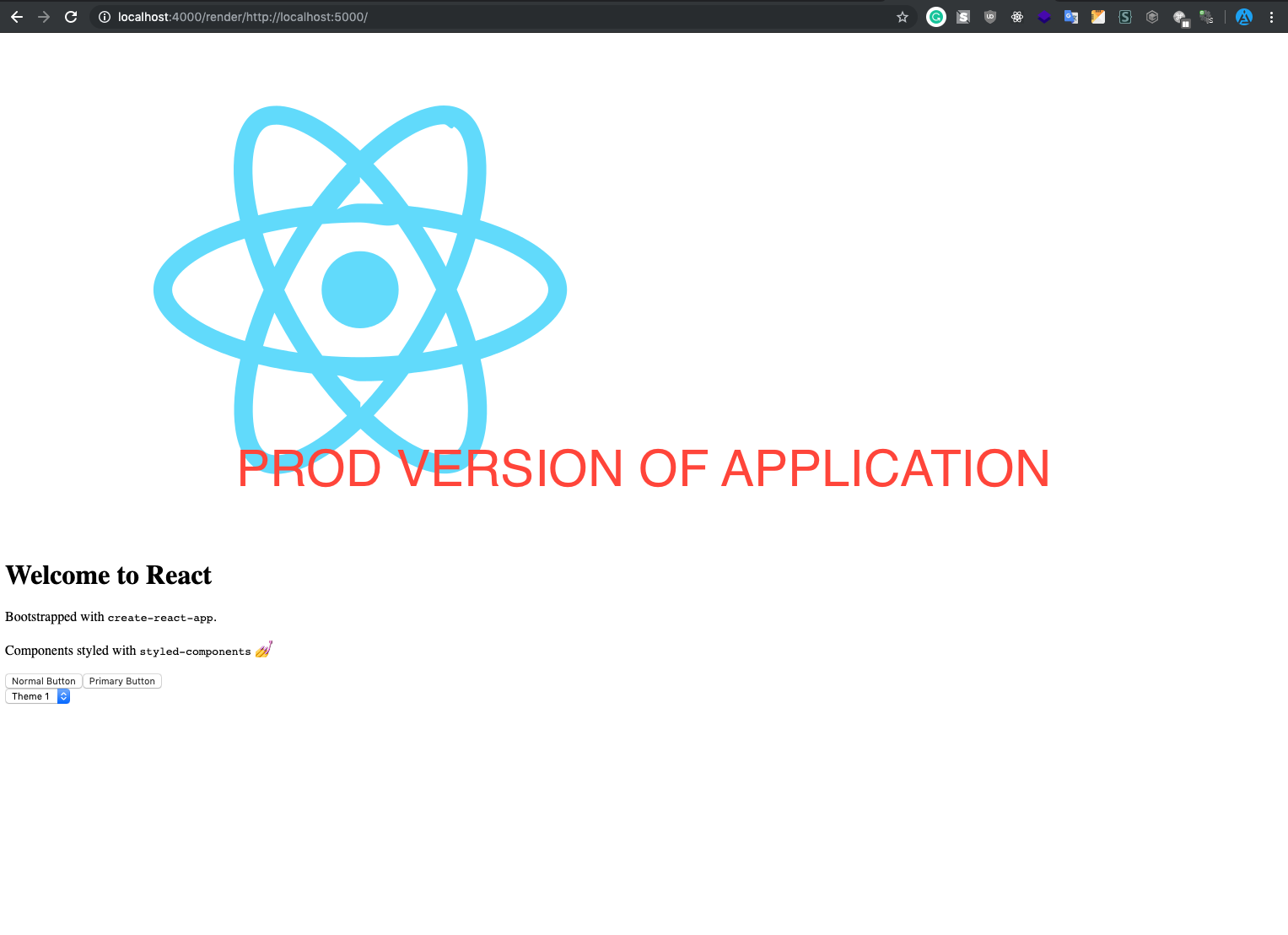This screenshot has width=1288, height=935.
Task: Click the Normal Button
Action: 43,681
